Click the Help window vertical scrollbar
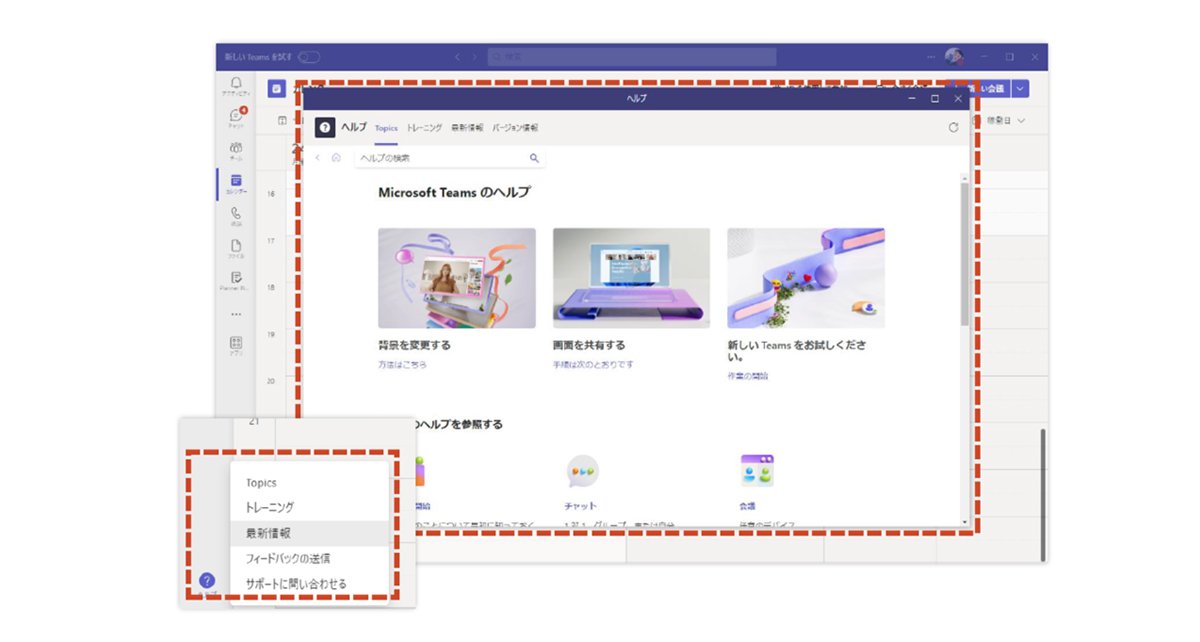1200x642 pixels. (964, 253)
